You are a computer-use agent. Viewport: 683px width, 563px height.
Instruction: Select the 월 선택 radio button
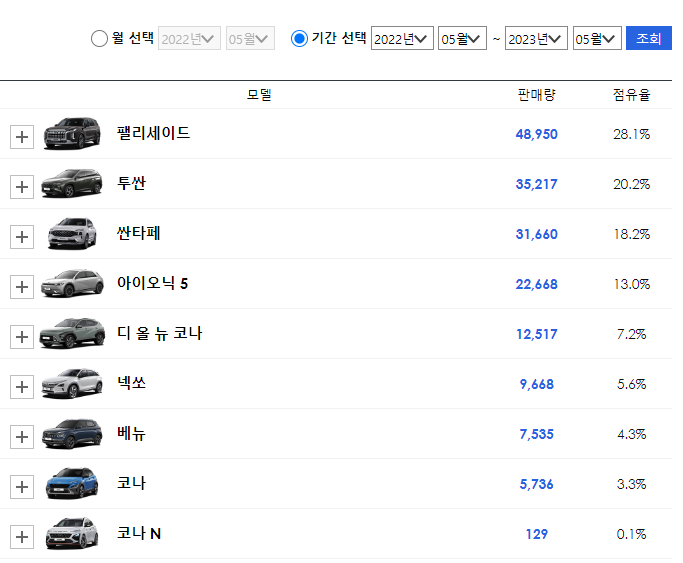click(x=99, y=38)
